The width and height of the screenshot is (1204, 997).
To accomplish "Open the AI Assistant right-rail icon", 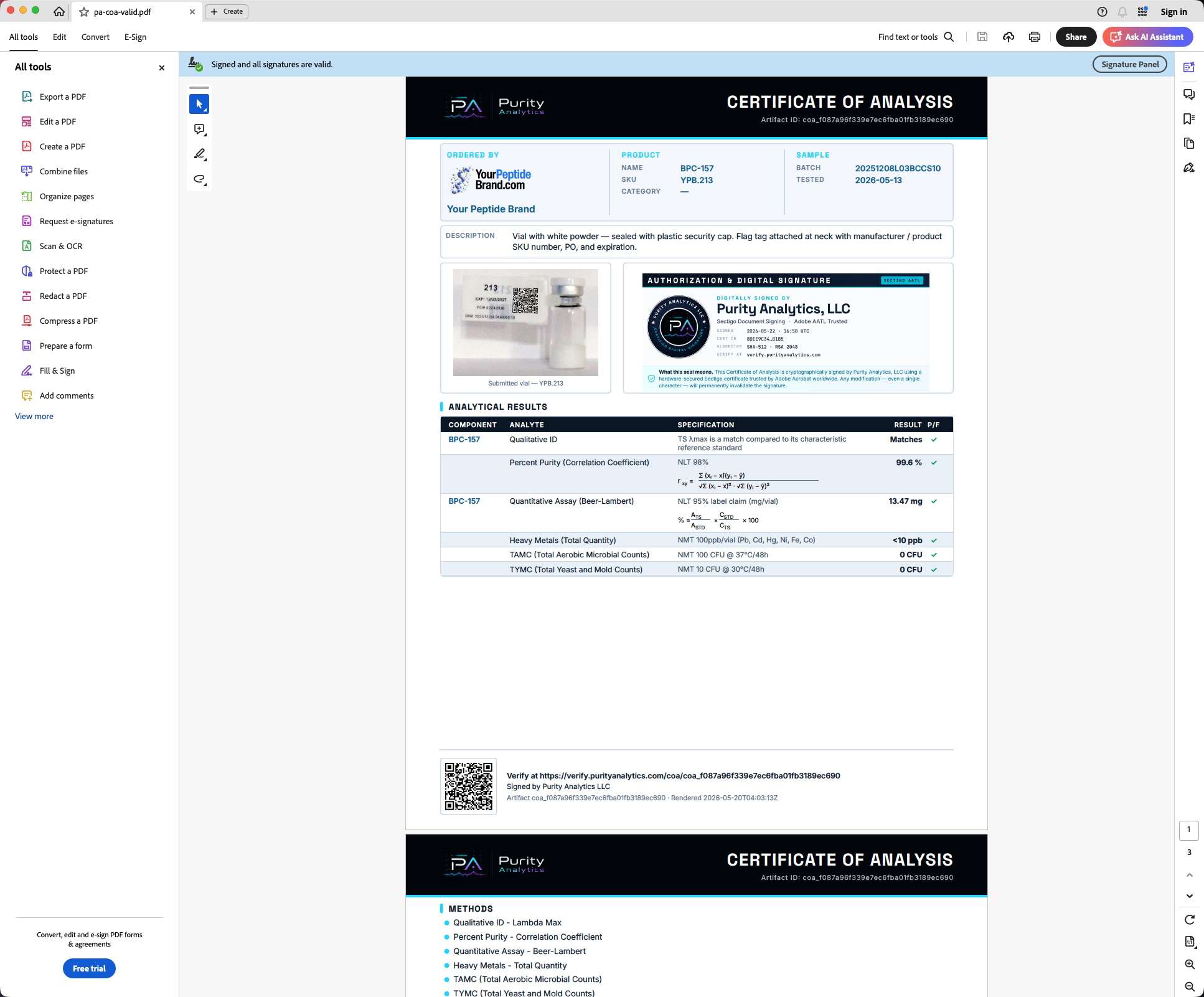I will point(1189,67).
